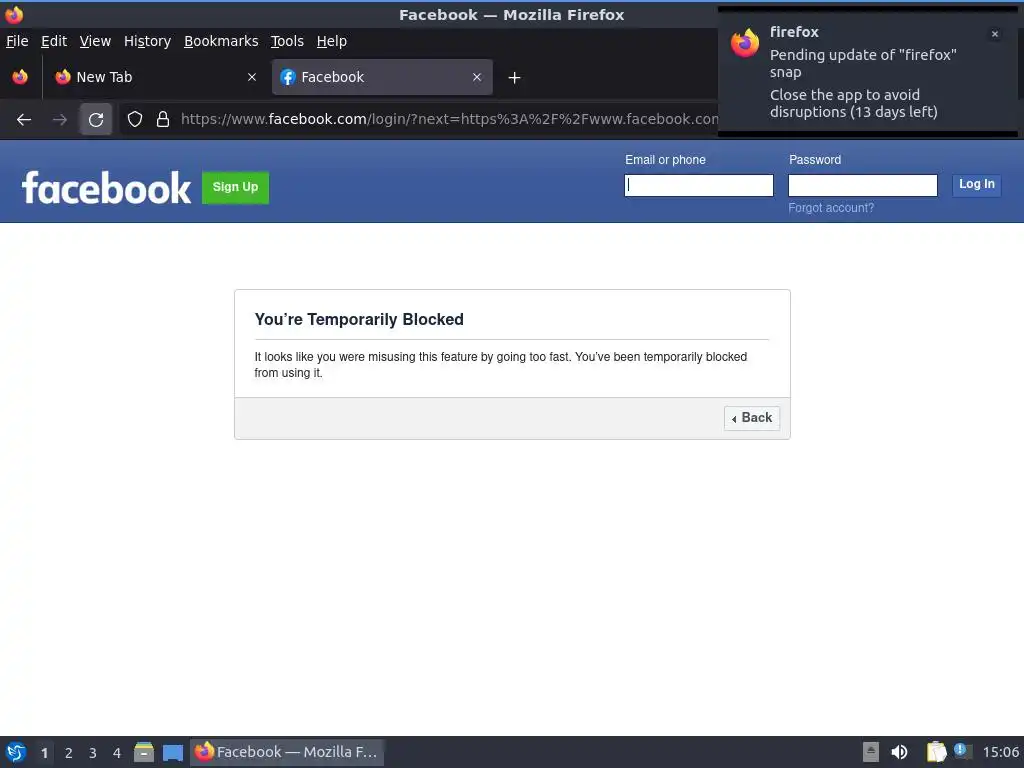Open a new tab with plus button
This screenshot has height=768, width=1024.
514,78
